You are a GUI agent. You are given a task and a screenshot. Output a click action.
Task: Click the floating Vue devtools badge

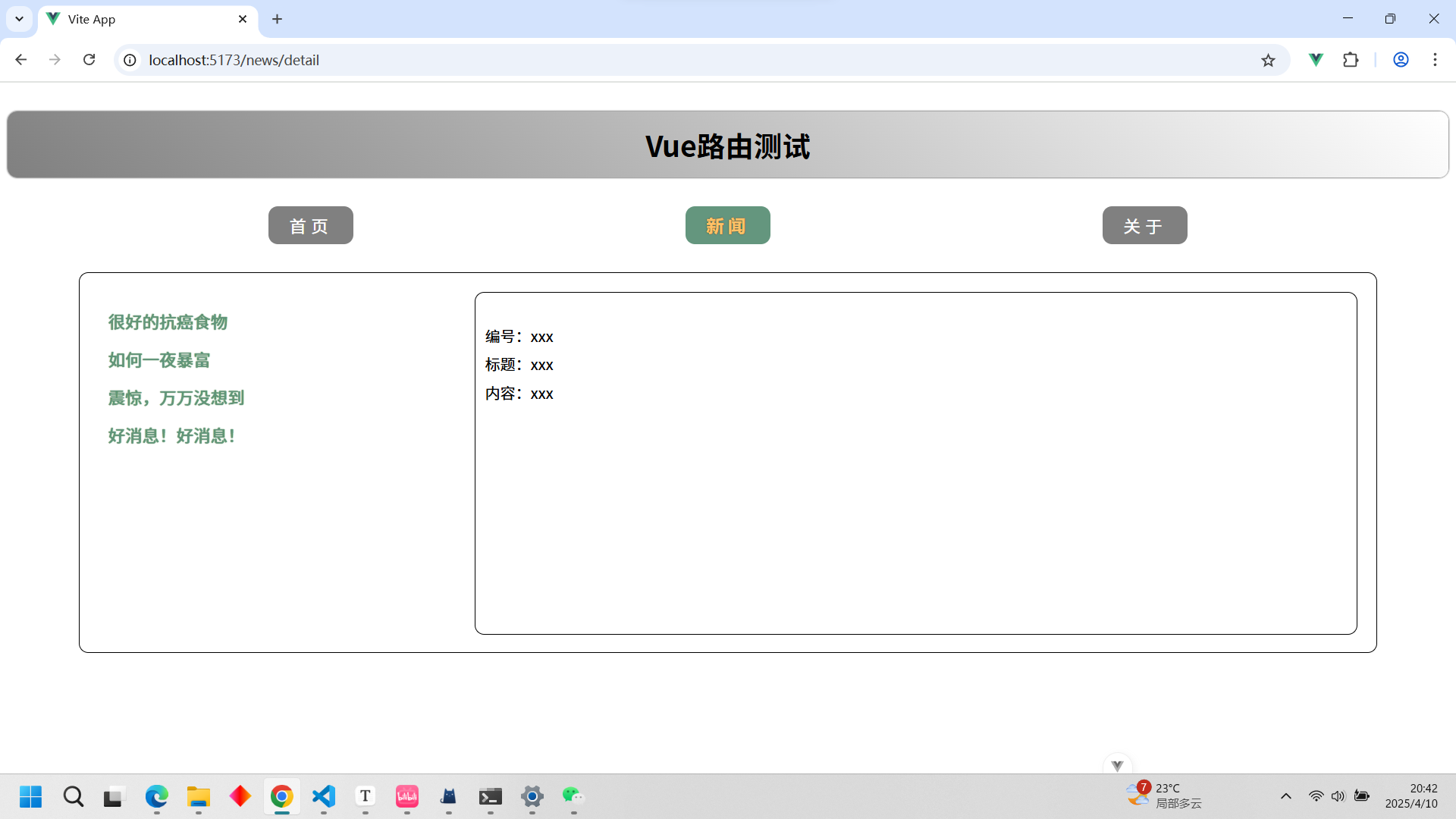pyautogui.click(x=1117, y=765)
